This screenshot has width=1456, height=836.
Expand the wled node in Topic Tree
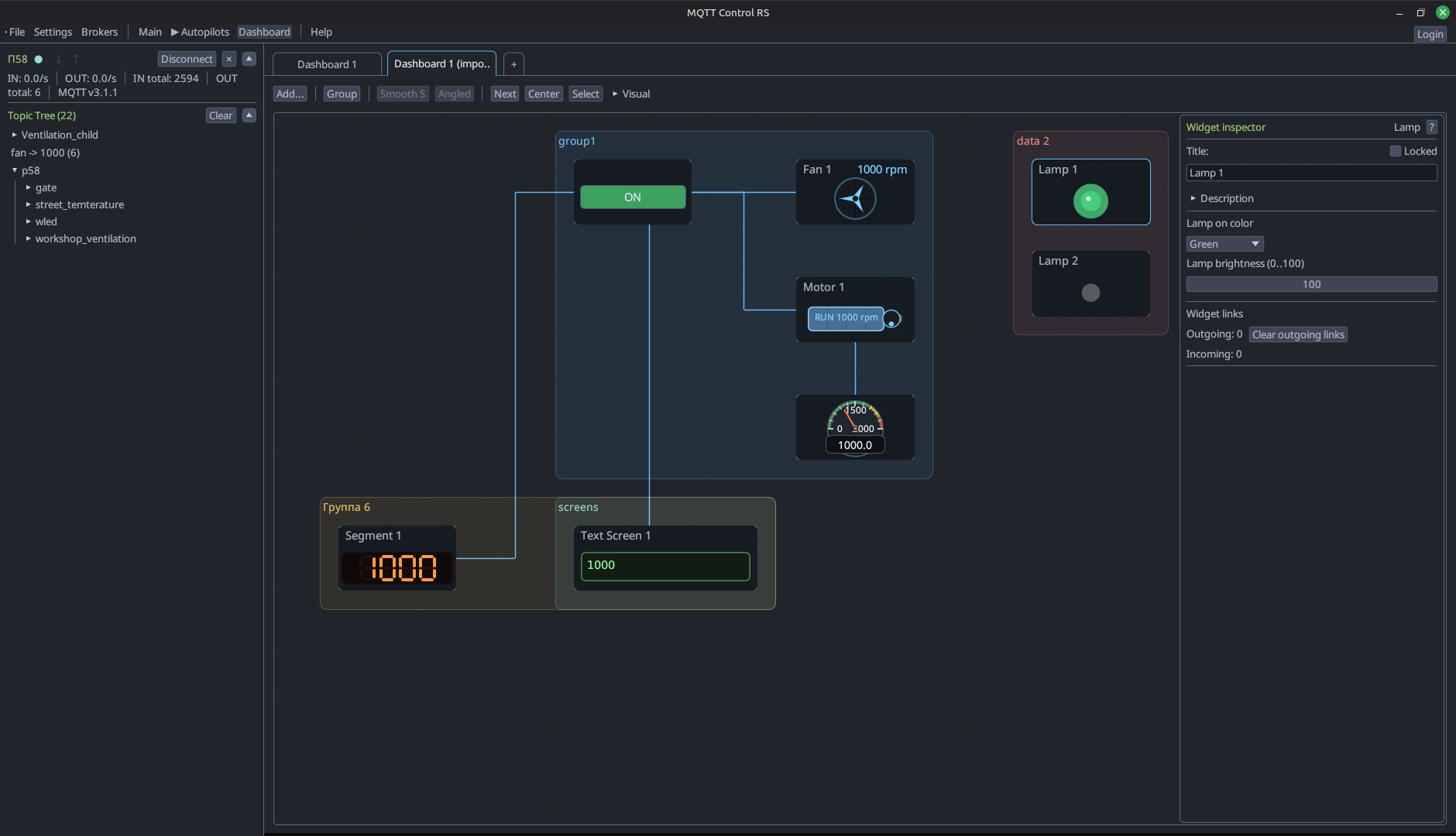[x=29, y=221]
